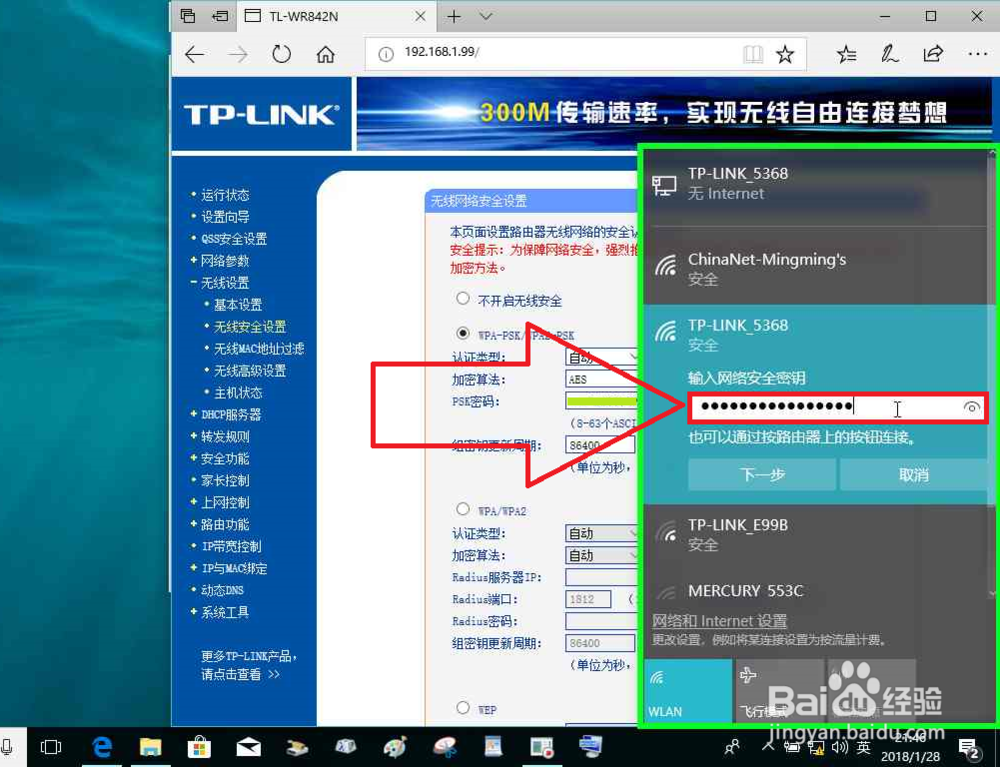Select WEP radio option
Image resolution: width=1000 pixels, height=767 pixels.
point(463,708)
